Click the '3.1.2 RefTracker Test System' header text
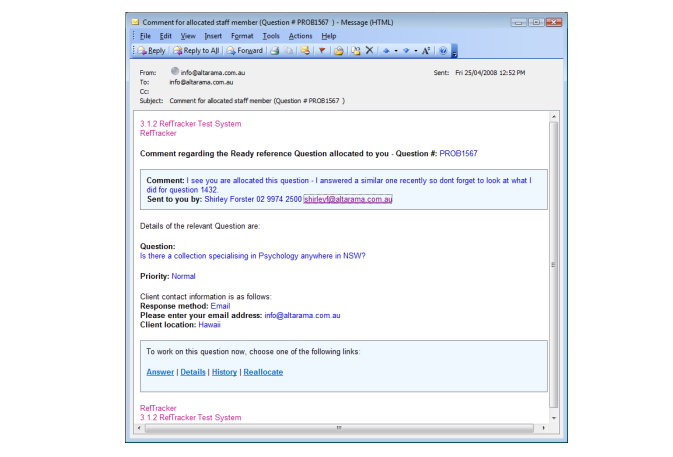This screenshot has width=673, height=457. pyautogui.click(x=191, y=124)
